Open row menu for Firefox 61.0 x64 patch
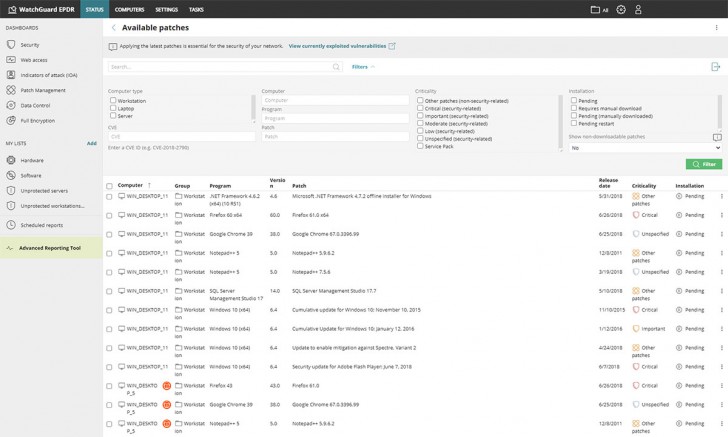The width and height of the screenshot is (728, 437). (x=722, y=215)
